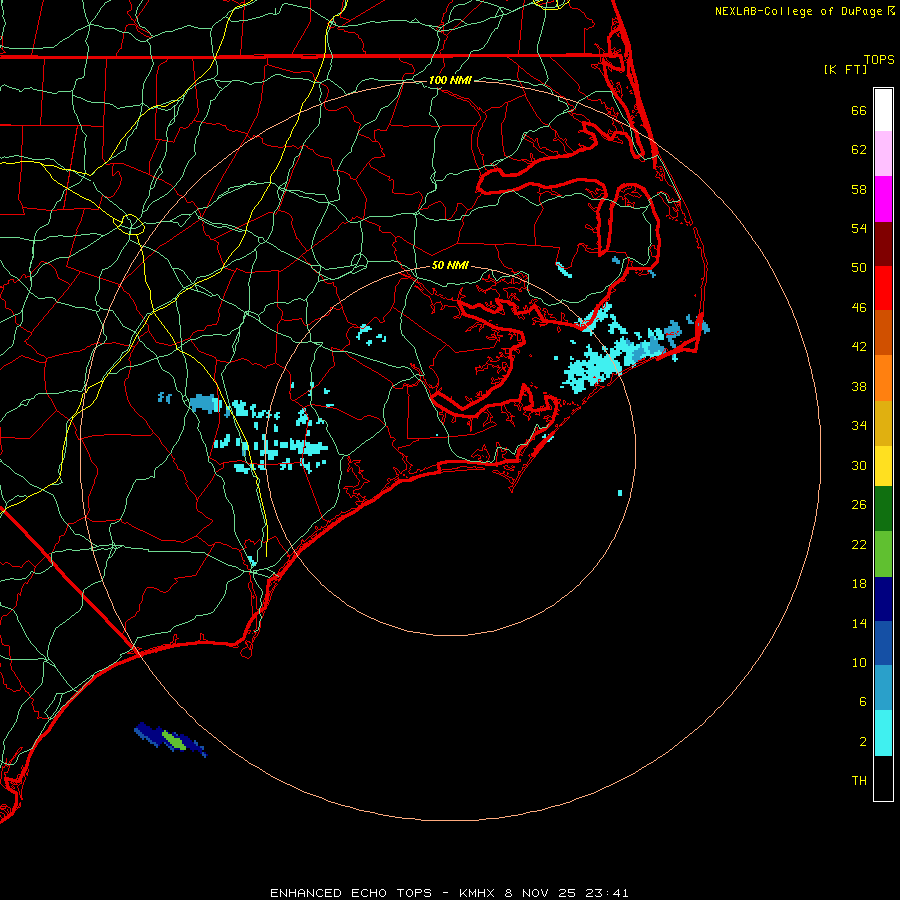Pick the white swatch atop the legend
900x900 pixels.
pyautogui.click(x=883, y=110)
